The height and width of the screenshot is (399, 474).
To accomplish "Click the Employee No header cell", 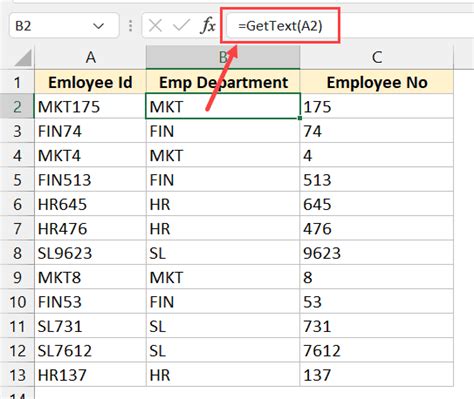I will point(377,82).
